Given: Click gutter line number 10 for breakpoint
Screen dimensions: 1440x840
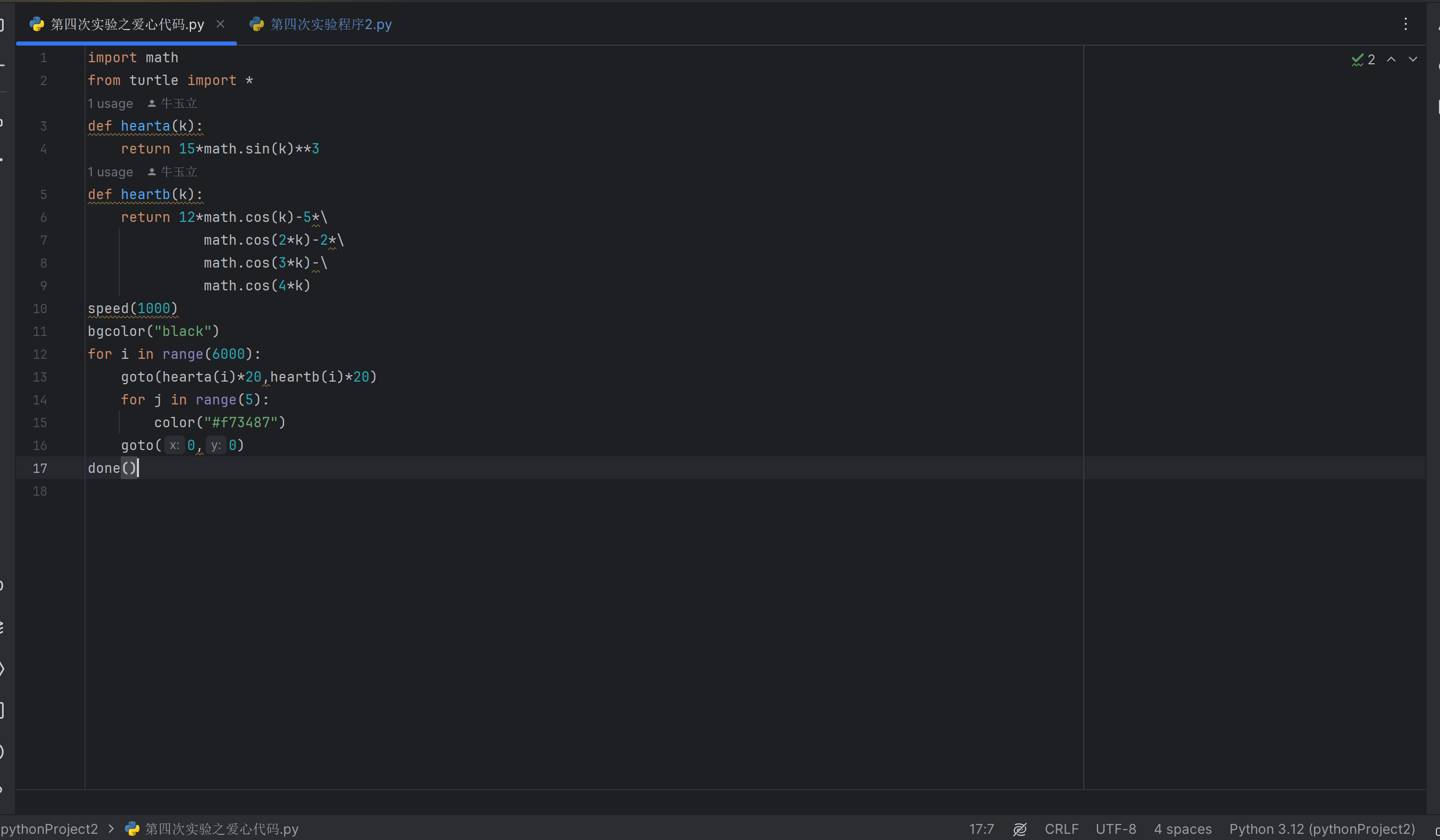Looking at the screenshot, I should (x=40, y=309).
